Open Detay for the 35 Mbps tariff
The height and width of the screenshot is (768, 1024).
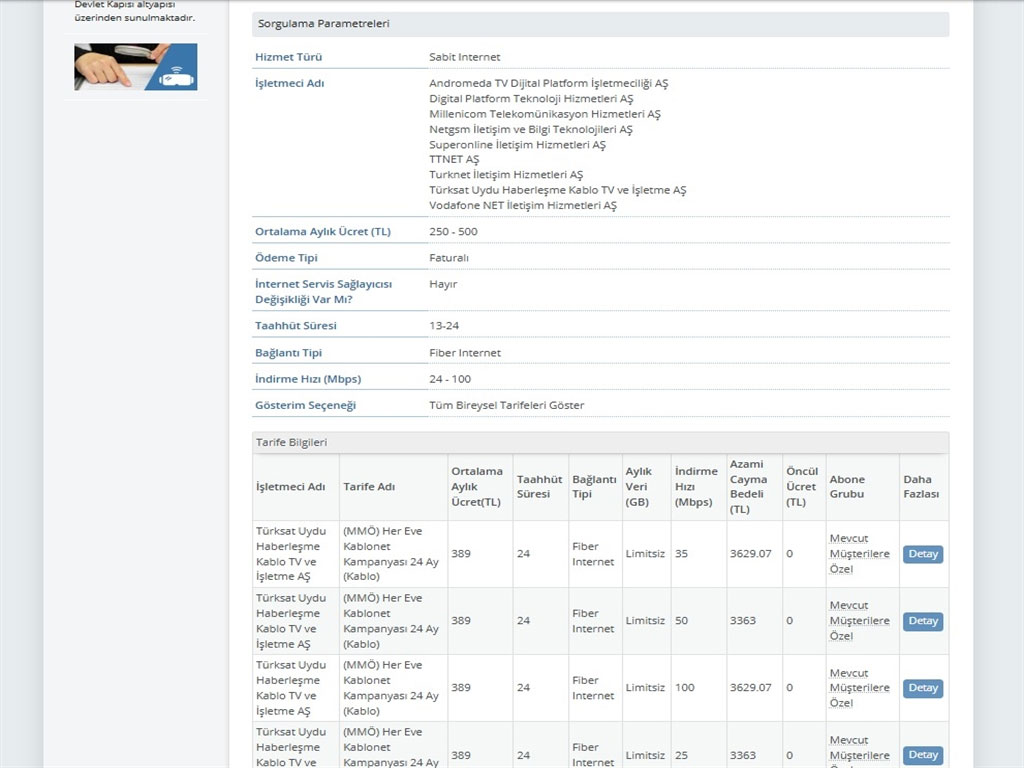point(922,554)
